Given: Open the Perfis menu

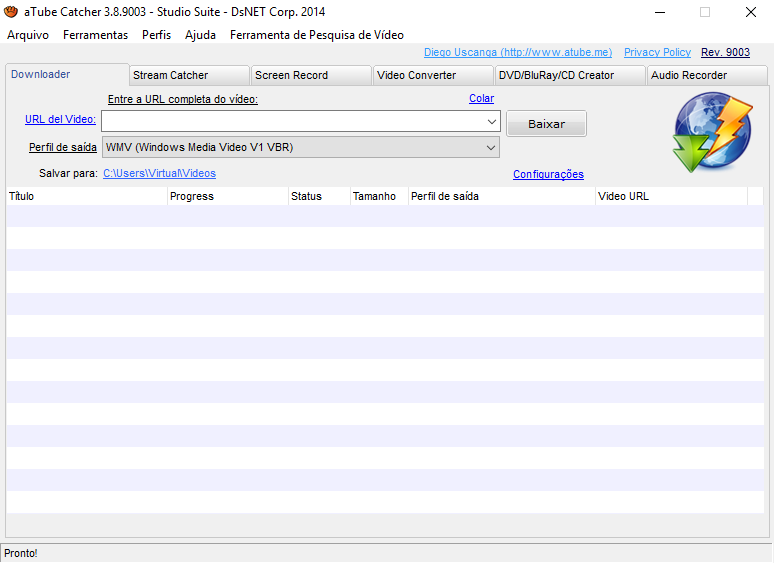Looking at the screenshot, I should pyautogui.click(x=156, y=35).
